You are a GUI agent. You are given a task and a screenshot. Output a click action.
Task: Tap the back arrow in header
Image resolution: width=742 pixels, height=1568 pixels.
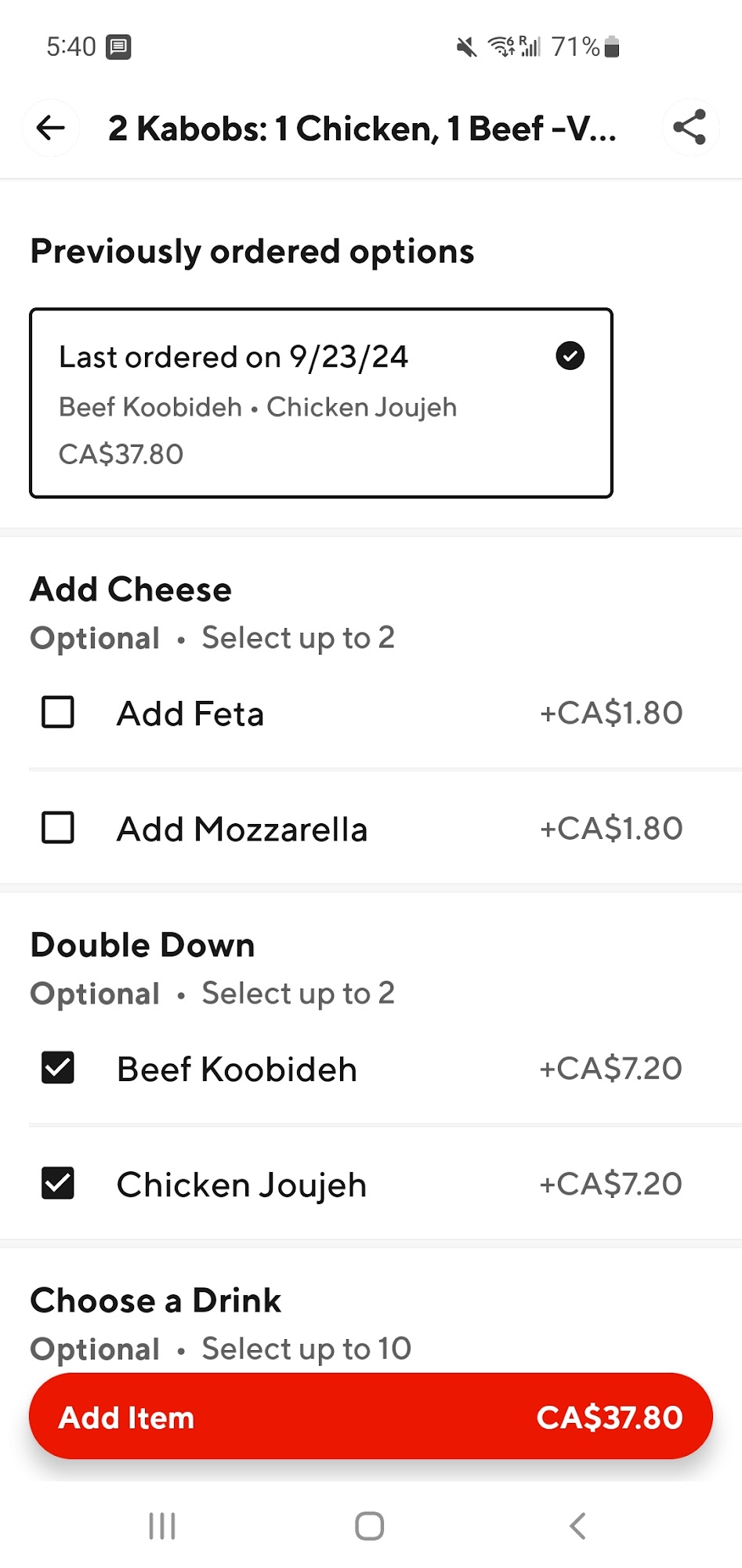coord(51,128)
